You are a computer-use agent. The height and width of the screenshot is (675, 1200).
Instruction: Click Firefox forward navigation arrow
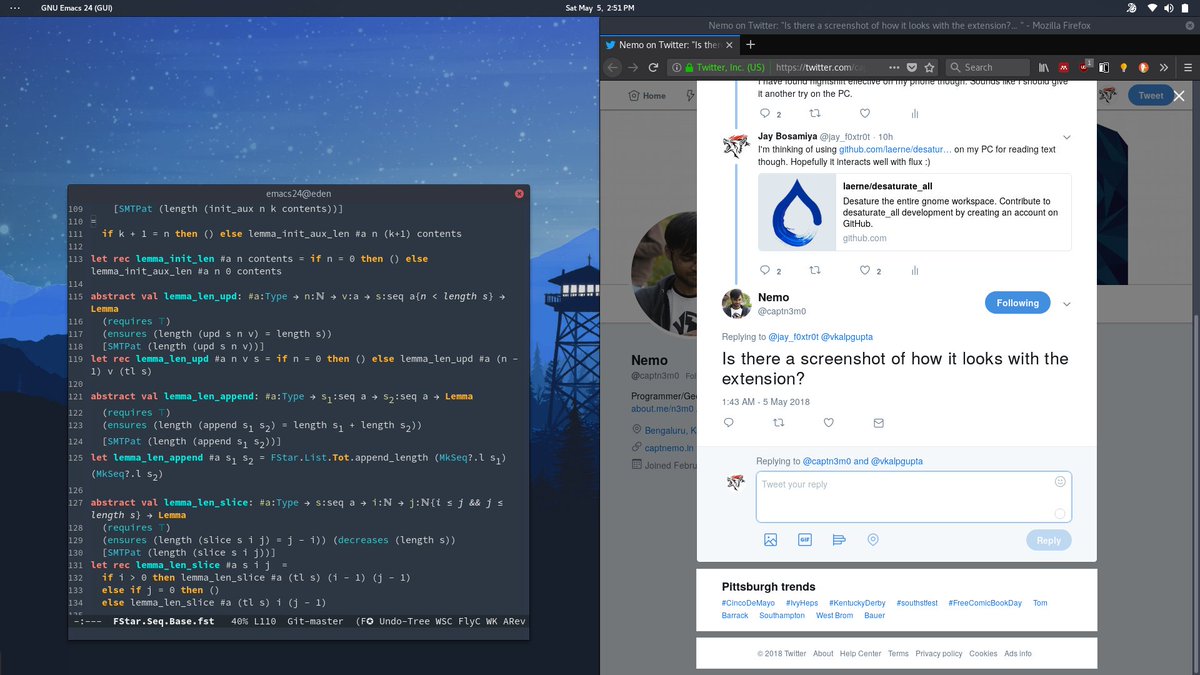(x=633, y=67)
